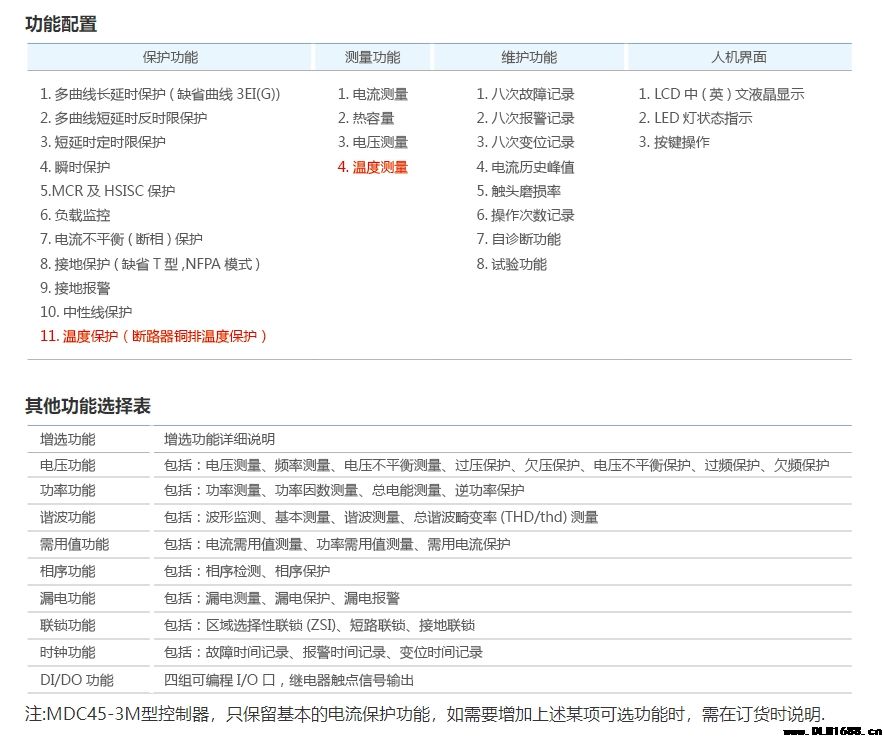Select item 6. 负载监控
Viewport: 883px width, 738px height.
(x=75, y=215)
